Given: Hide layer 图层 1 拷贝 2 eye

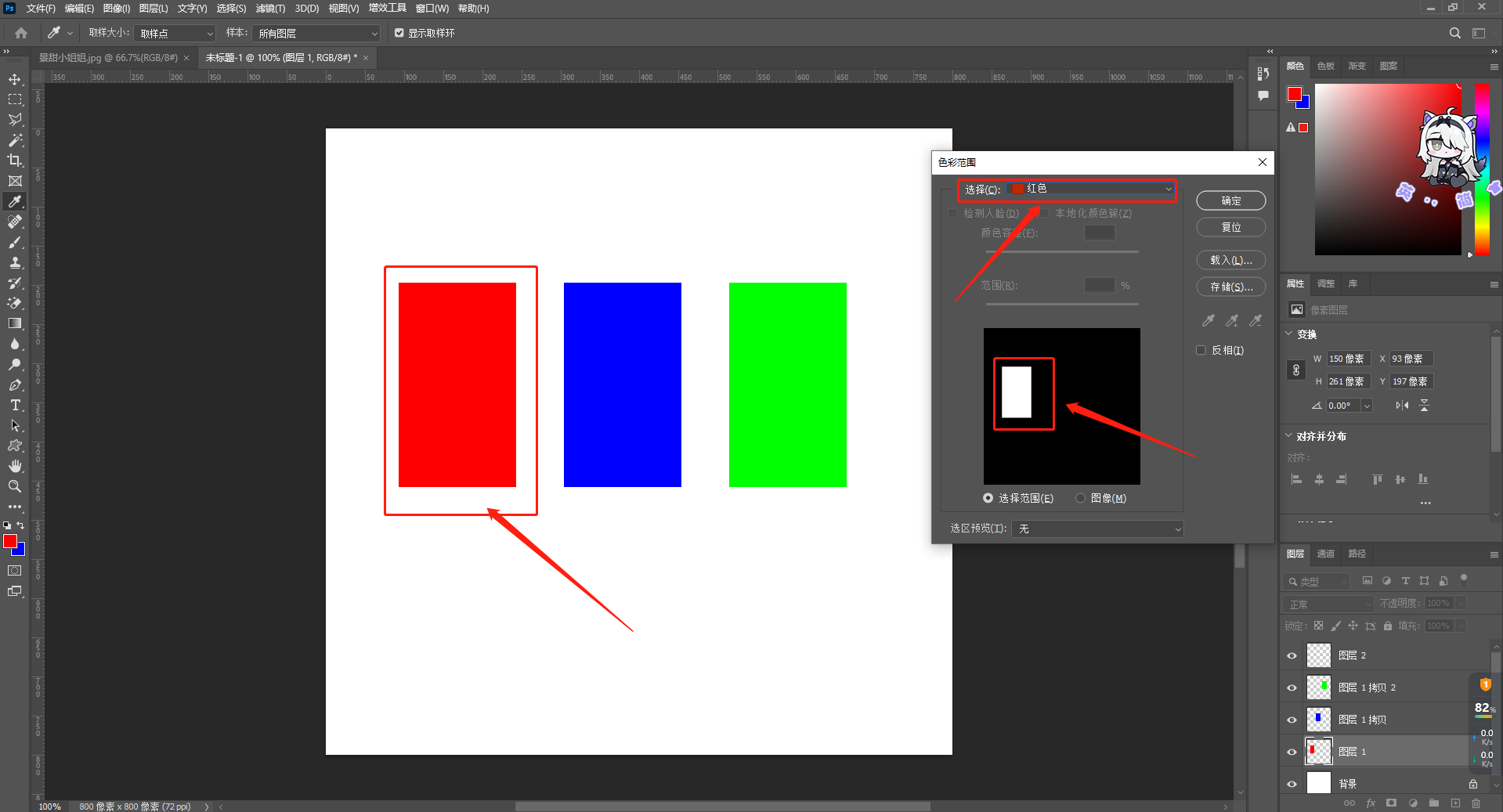Looking at the screenshot, I should click(x=1292, y=688).
